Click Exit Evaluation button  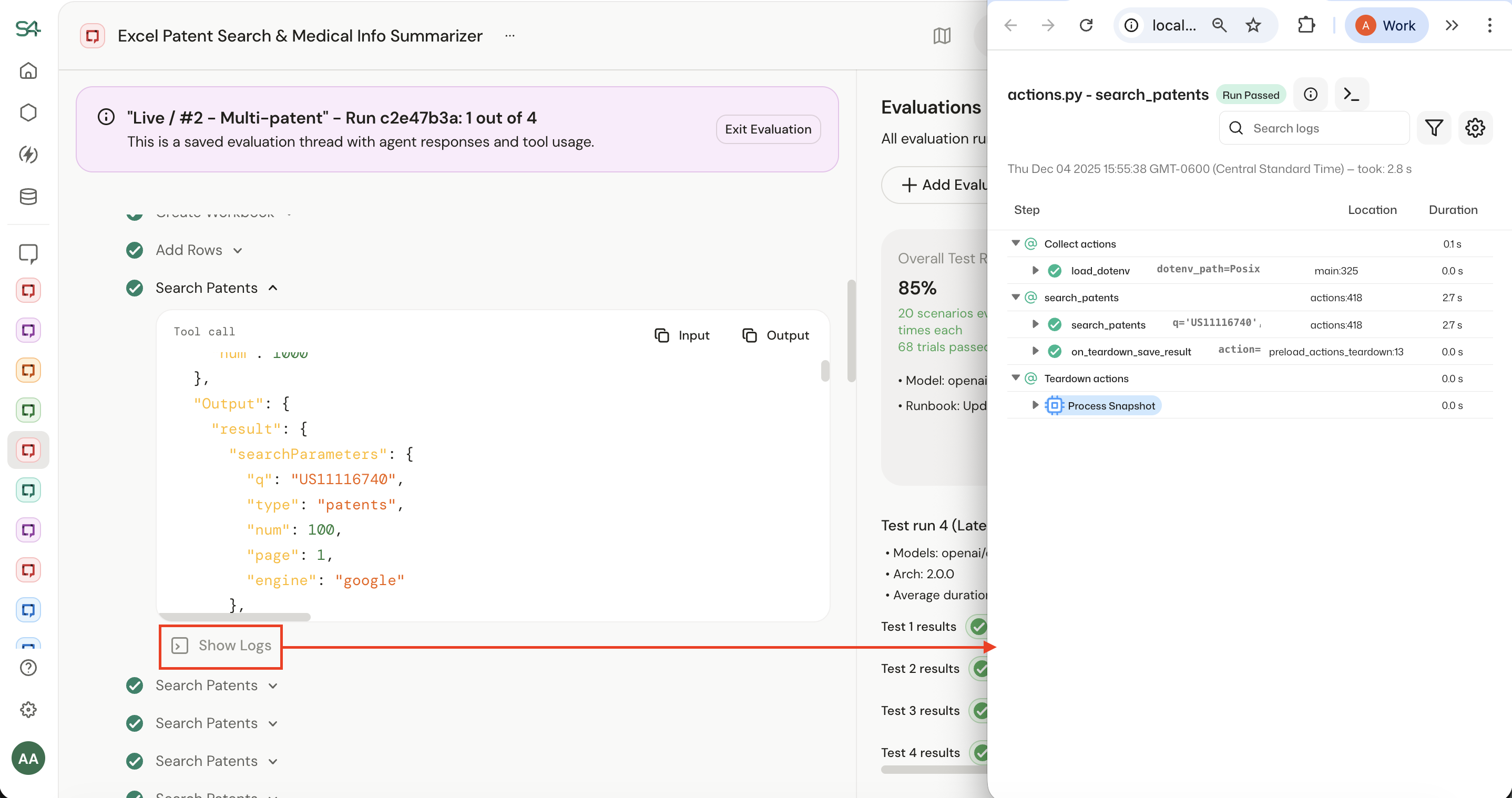point(768,129)
